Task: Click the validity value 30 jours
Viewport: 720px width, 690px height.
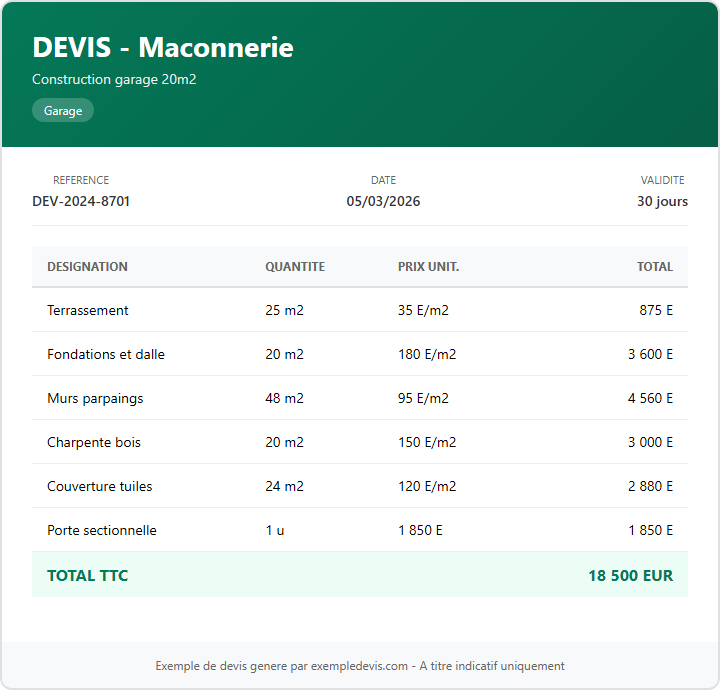Action: point(662,201)
